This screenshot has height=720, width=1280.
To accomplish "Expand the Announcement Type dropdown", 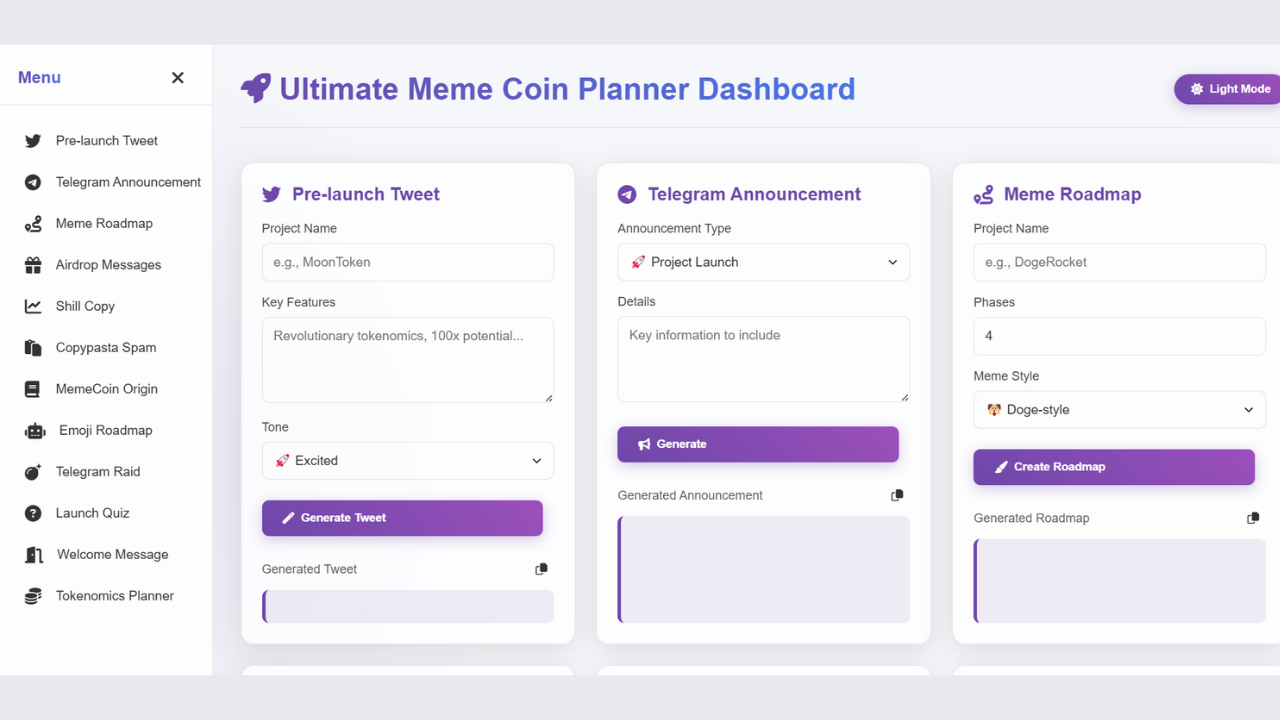I will click(x=764, y=262).
